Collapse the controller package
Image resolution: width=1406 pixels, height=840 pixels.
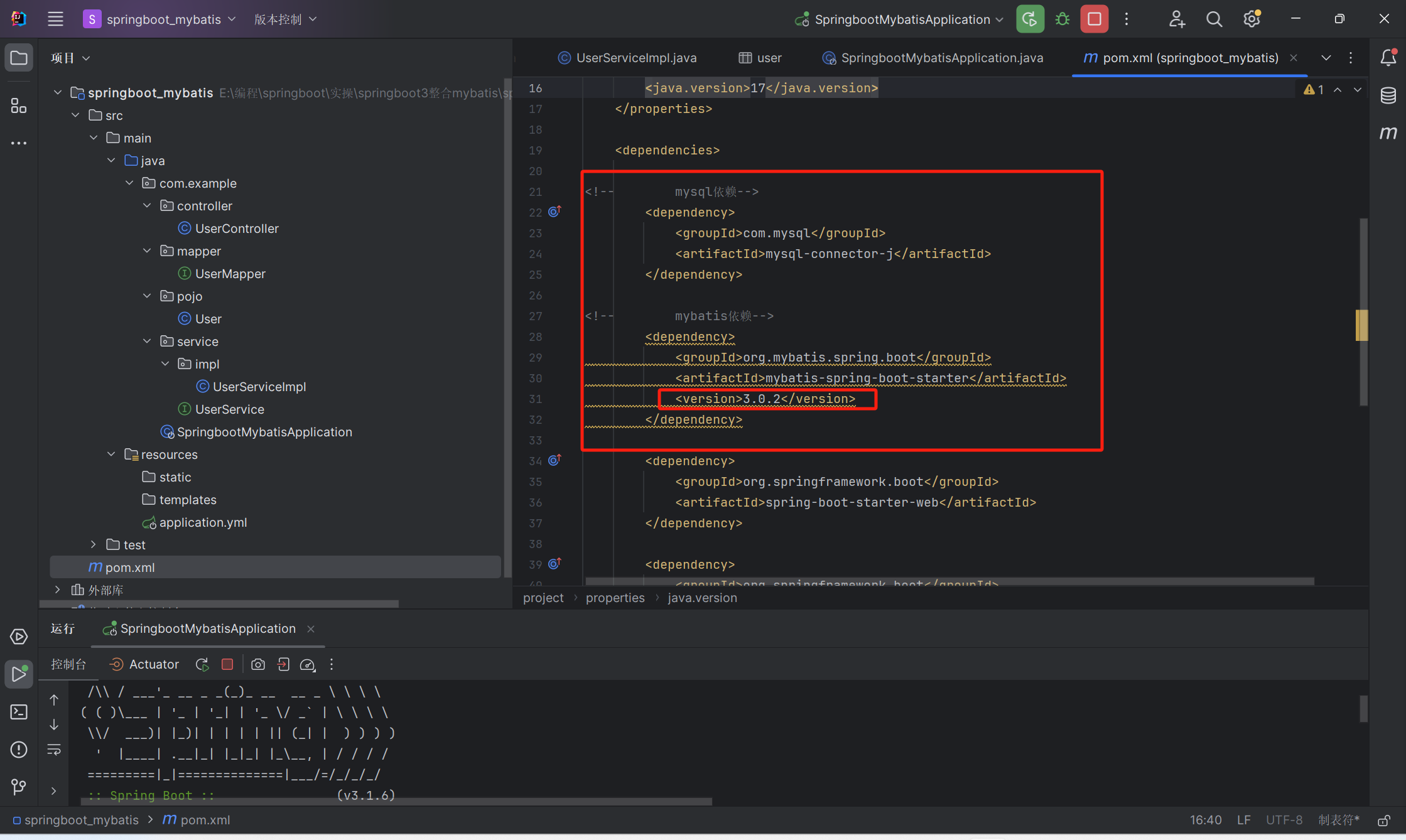147,206
